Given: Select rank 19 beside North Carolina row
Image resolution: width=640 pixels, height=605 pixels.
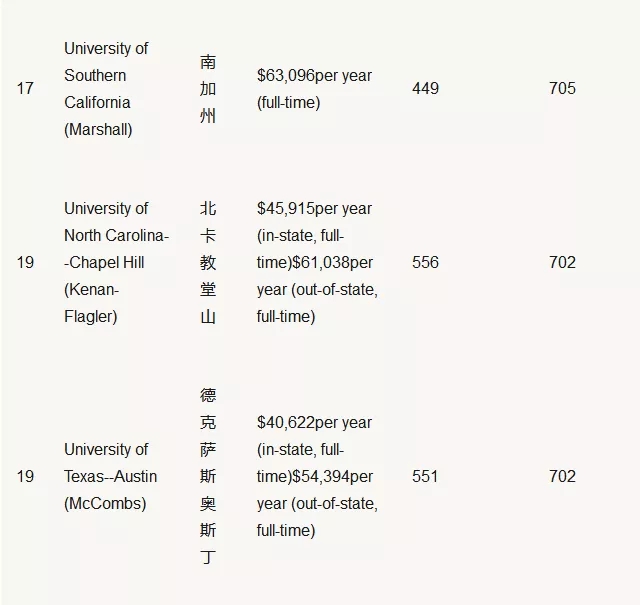Looking at the screenshot, I should point(25,262).
